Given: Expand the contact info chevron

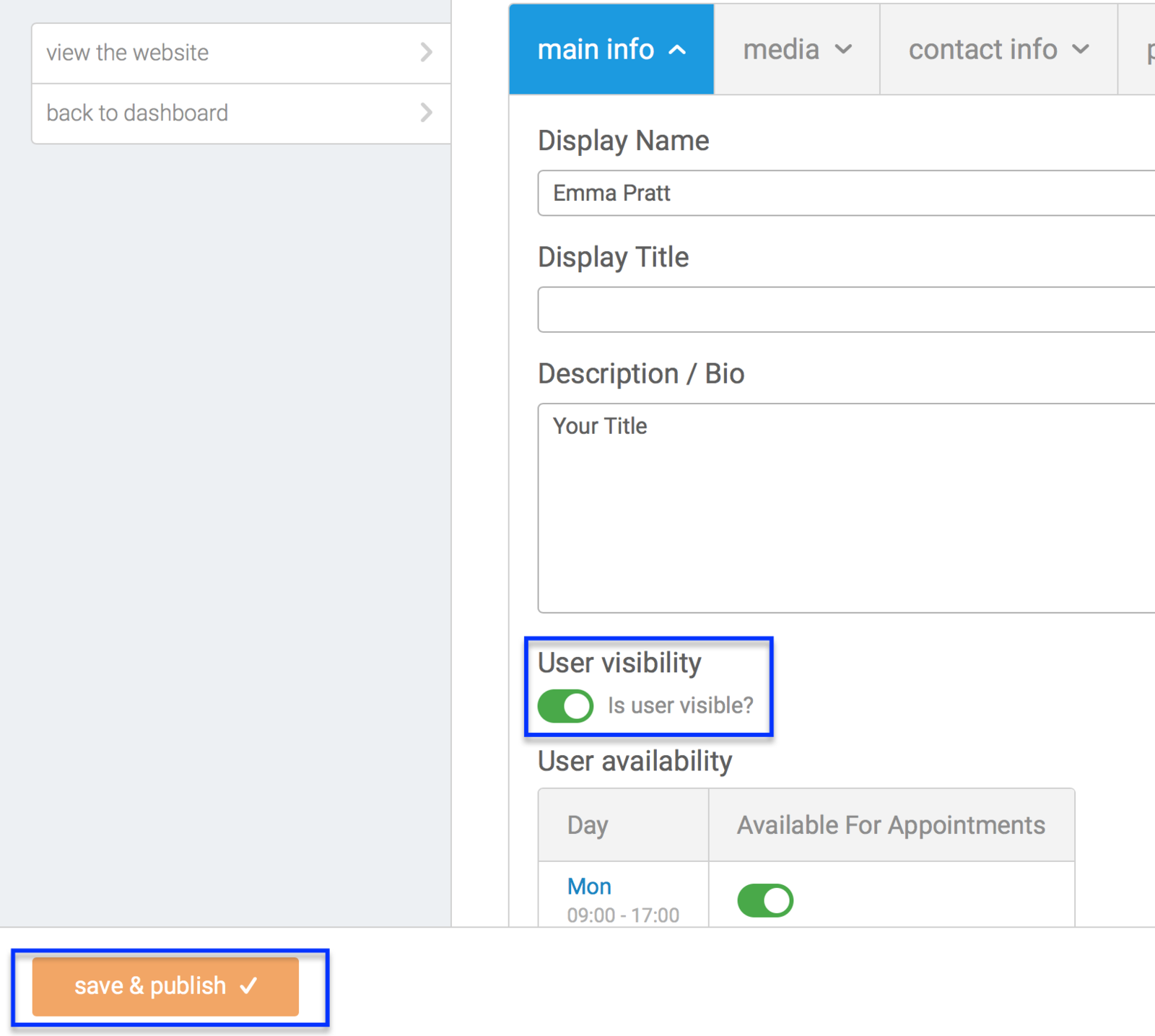Looking at the screenshot, I should (1080, 50).
